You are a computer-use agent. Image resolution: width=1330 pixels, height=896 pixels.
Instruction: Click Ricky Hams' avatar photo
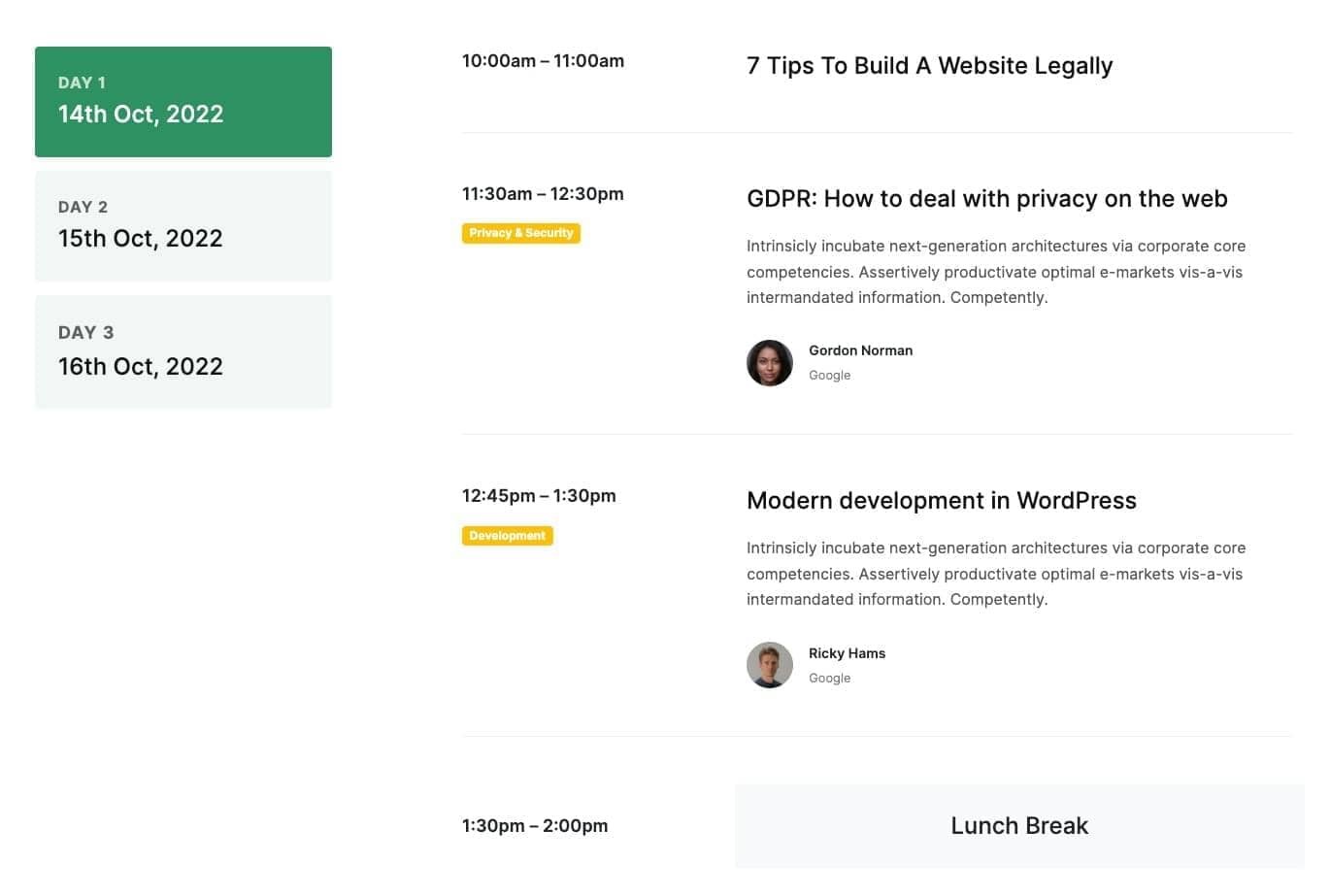point(770,665)
